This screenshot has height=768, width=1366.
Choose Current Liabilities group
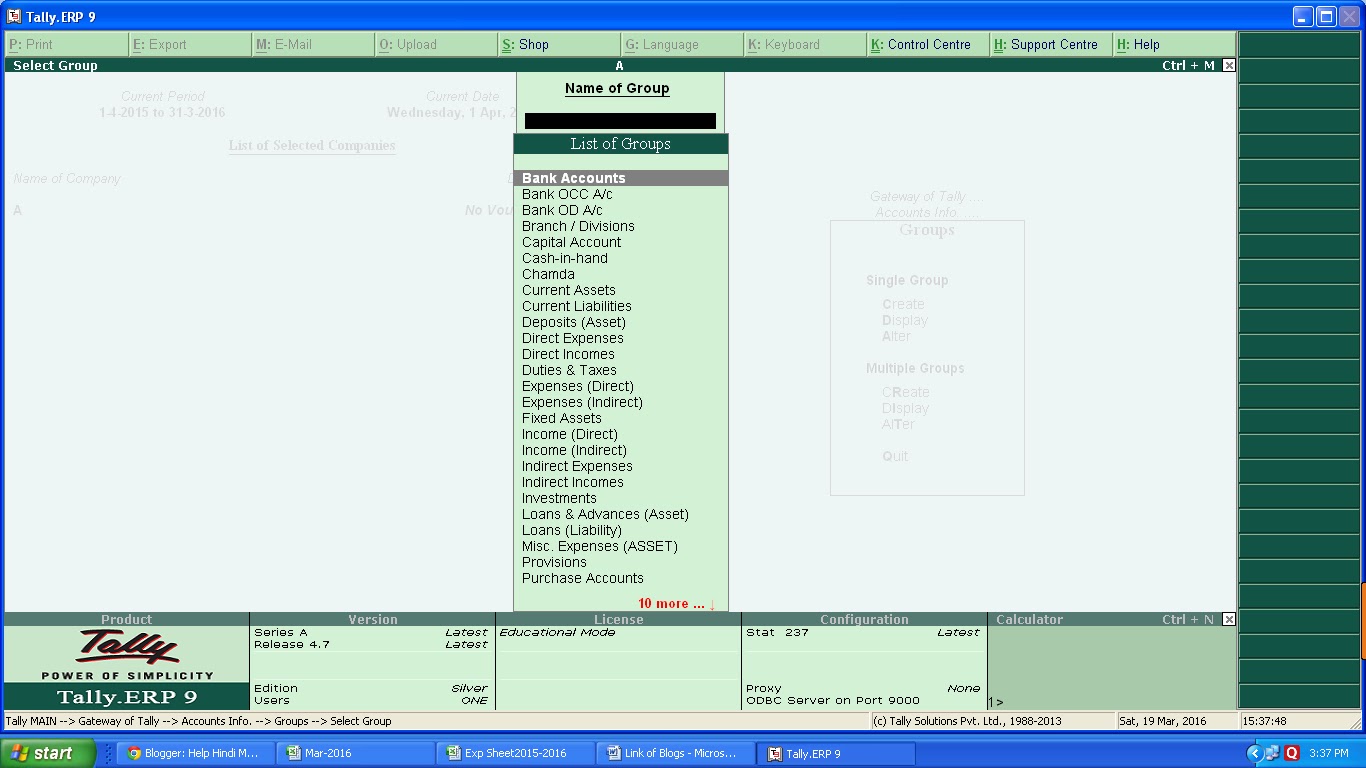[621, 306]
